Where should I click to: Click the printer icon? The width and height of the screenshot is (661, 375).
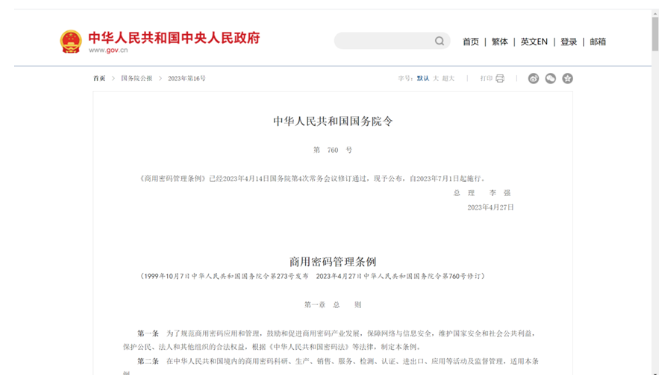click(500, 78)
